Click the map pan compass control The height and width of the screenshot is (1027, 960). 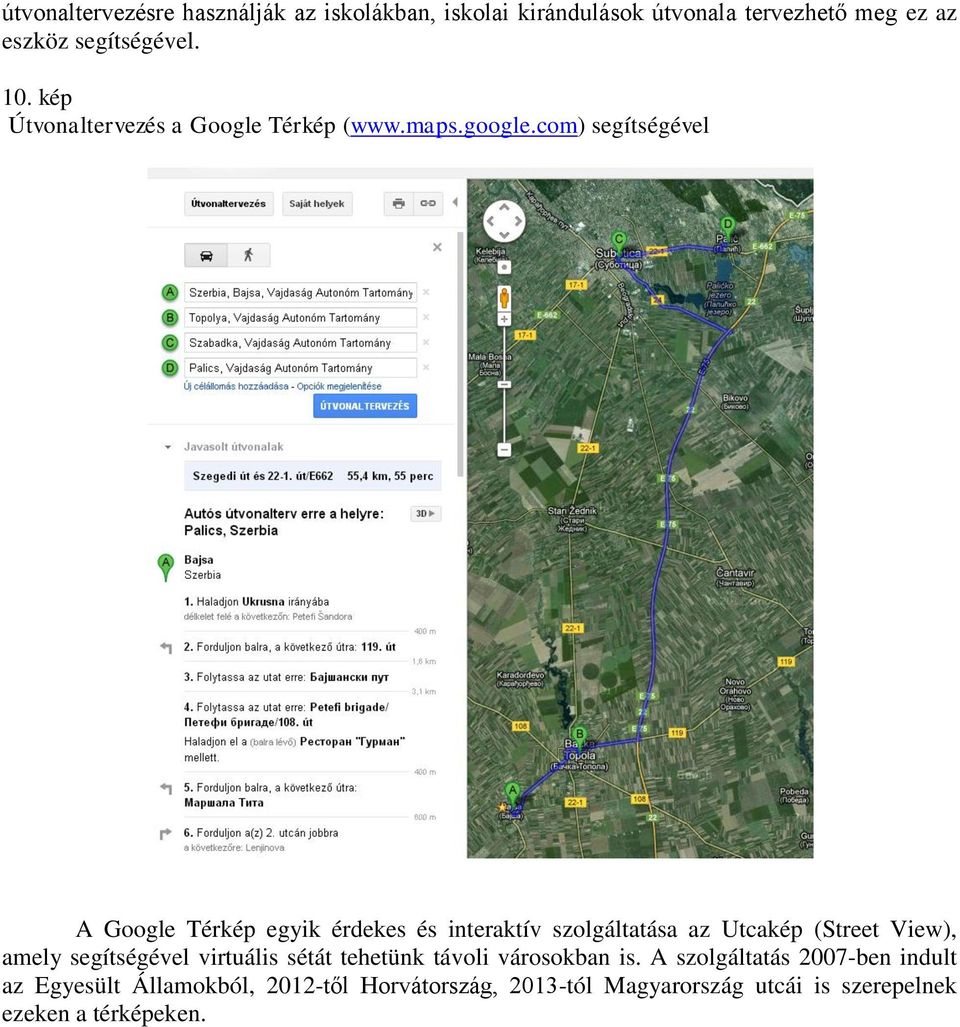point(504,221)
